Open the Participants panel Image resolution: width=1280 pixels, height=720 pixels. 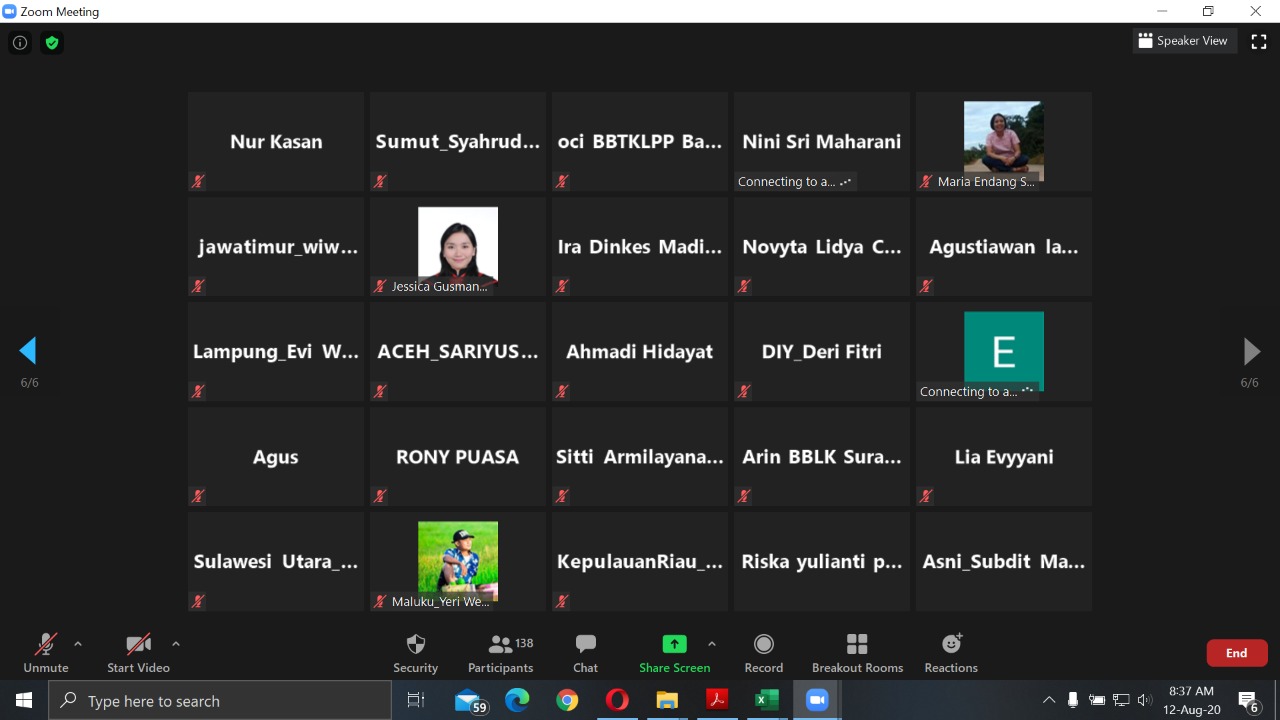[501, 653]
